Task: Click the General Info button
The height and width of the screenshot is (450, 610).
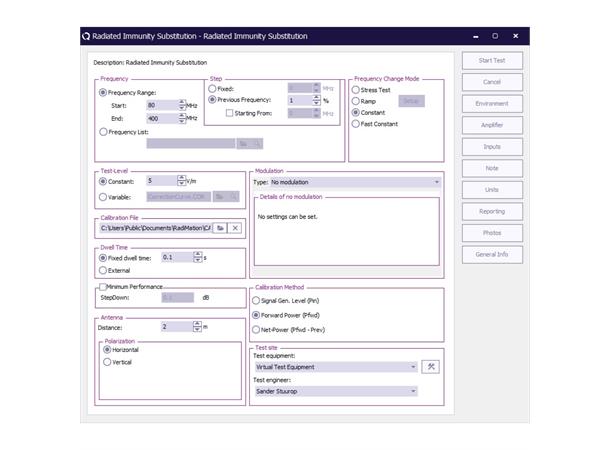Action: pyautogui.click(x=492, y=254)
